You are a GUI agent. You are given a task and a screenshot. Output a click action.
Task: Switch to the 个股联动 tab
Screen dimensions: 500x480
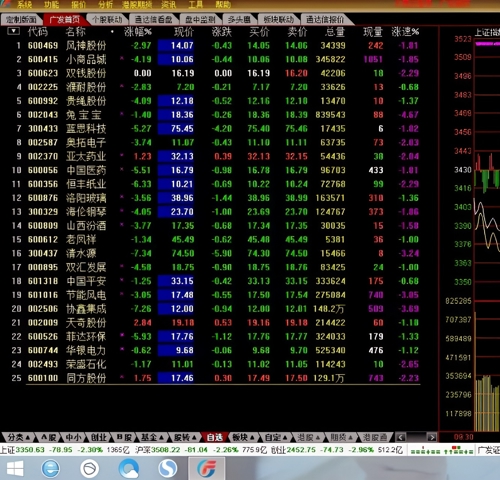(107, 20)
